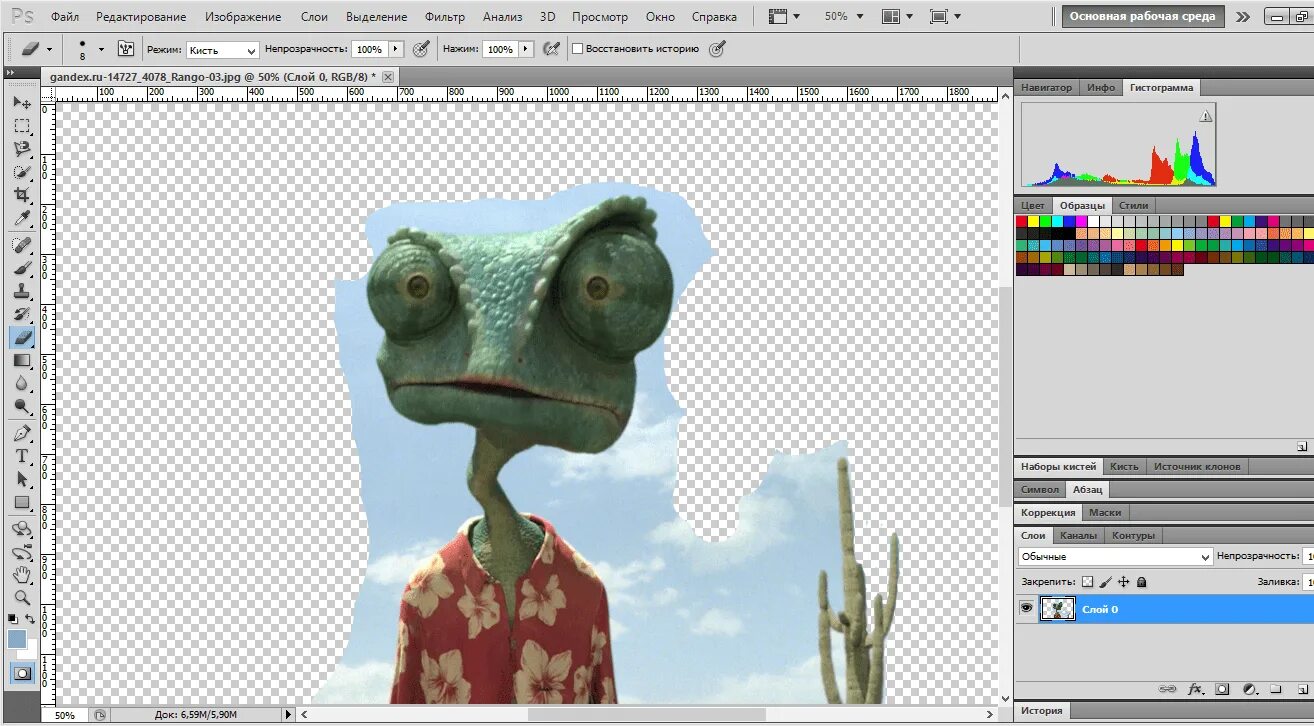Toggle lock image pixels brush icon
Viewport: 1314px width, 726px height.
[1105, 581]
